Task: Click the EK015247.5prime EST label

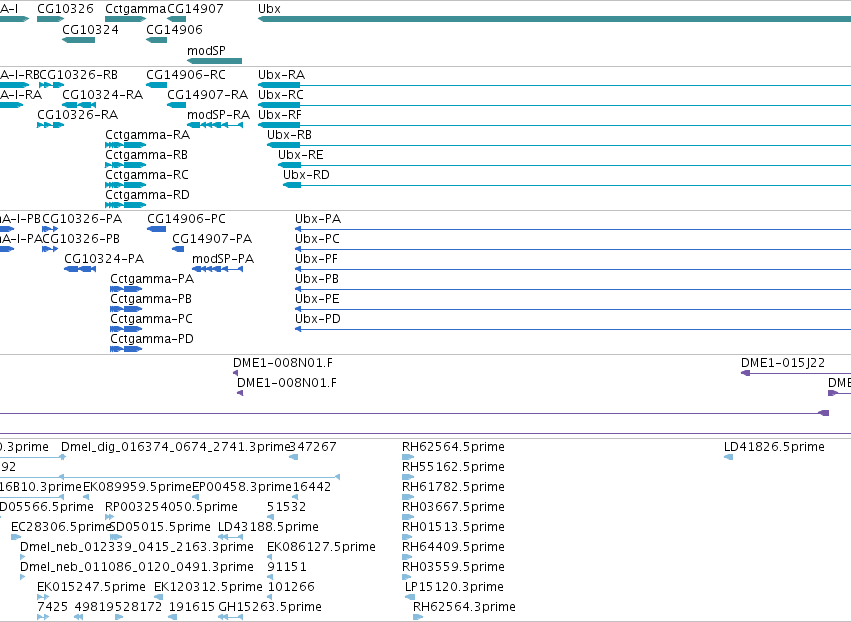Action: (91, 588)
